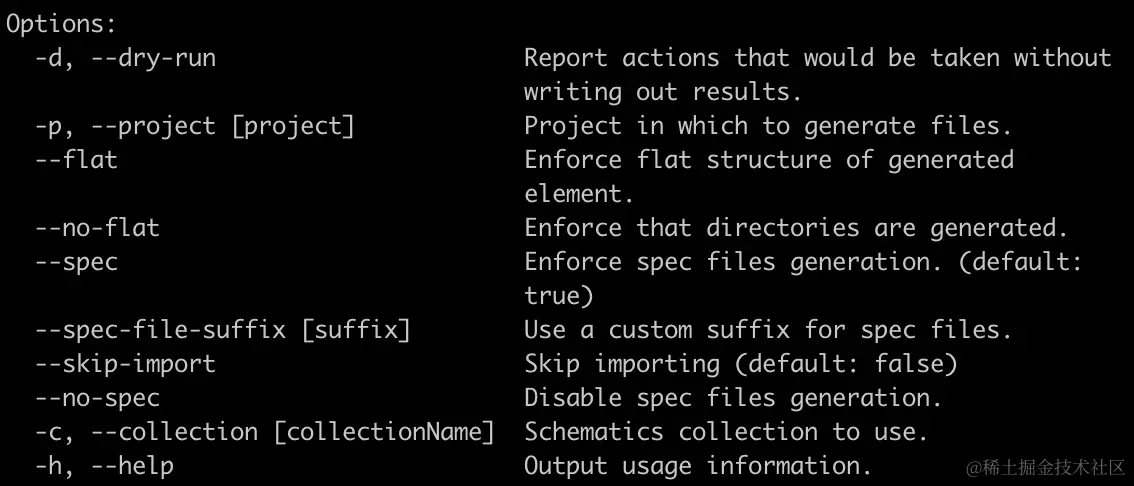Click the -h, --help option
1134x486 pixels.
tap(105, 466)
